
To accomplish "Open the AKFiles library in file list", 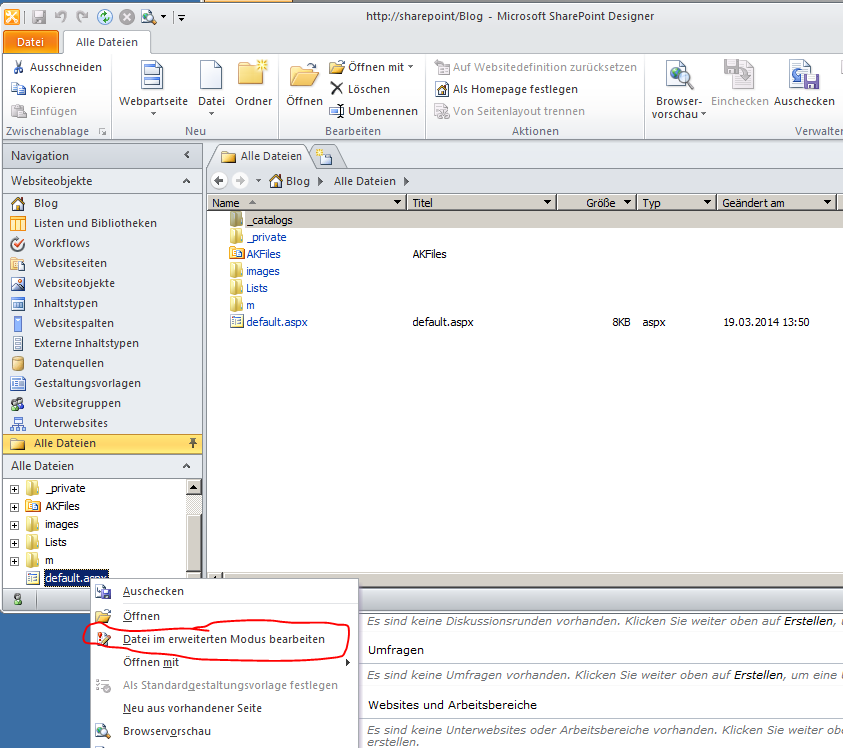I will pos(263,254).
